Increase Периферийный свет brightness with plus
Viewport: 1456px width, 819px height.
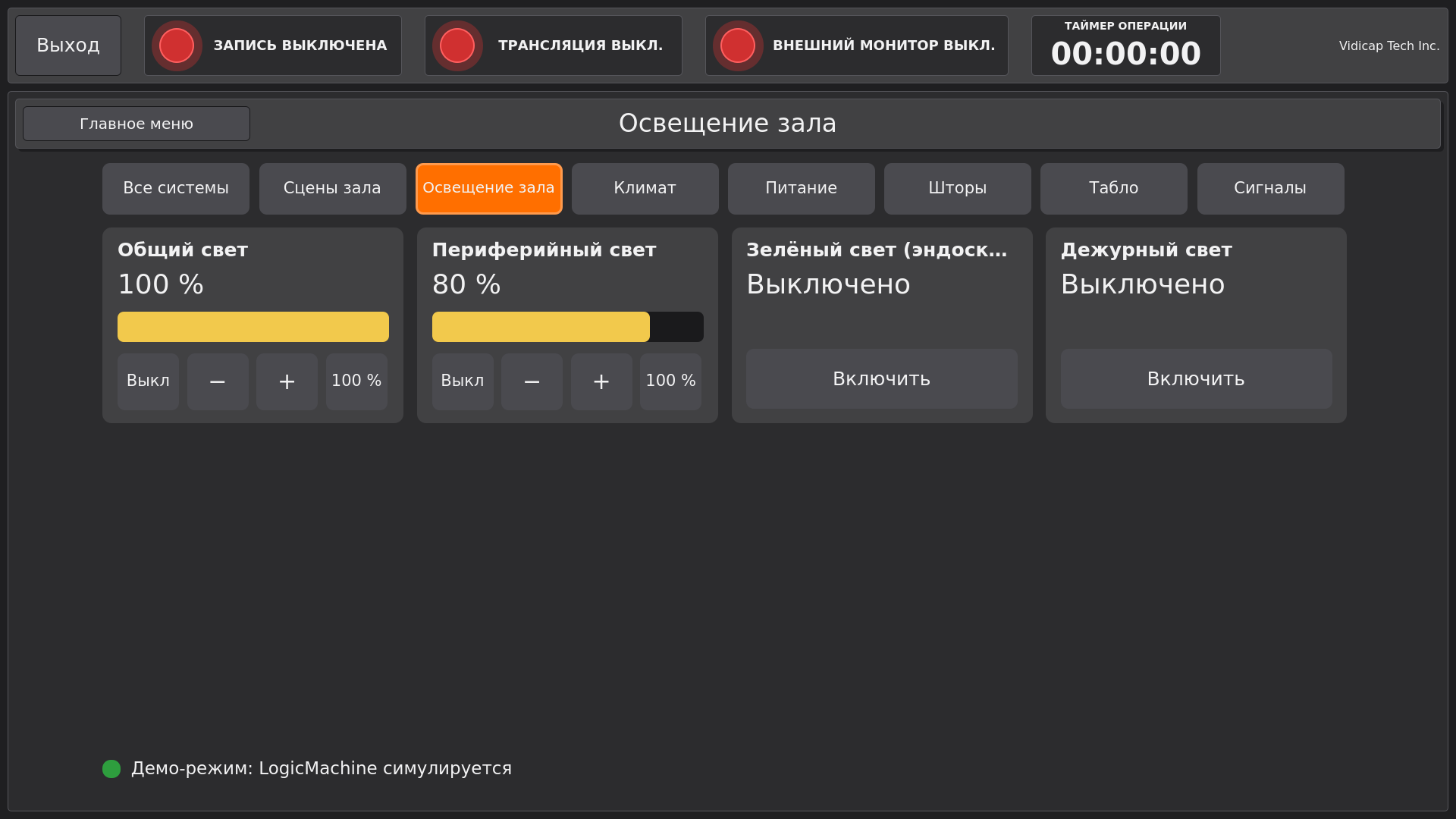tap(601, 381)
